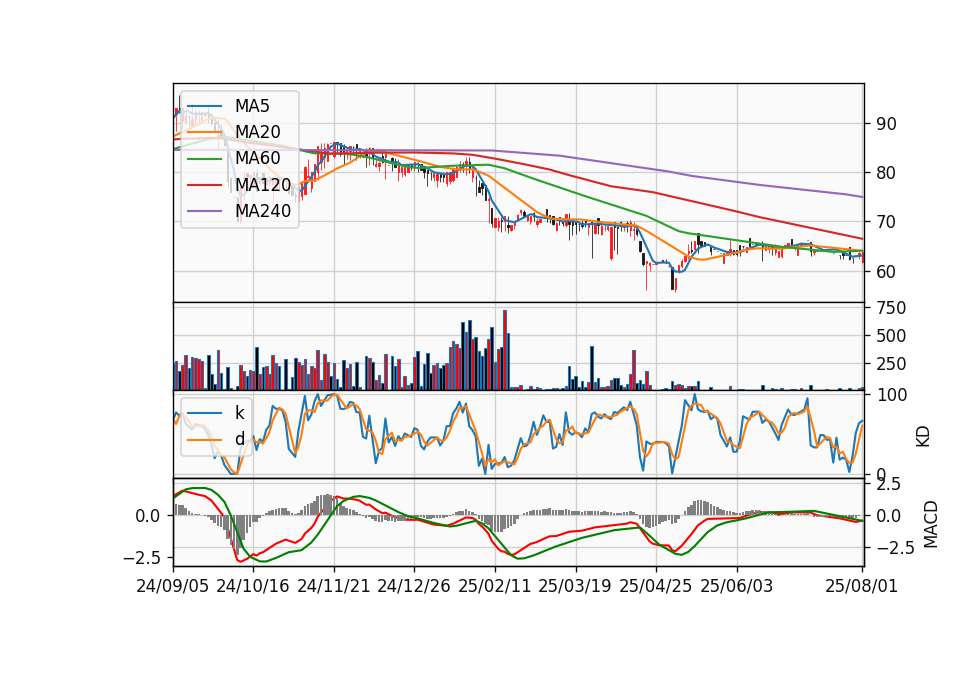Click the 25/02/11 date axis label
Viewport: 960px width, 690px height.
495,586
